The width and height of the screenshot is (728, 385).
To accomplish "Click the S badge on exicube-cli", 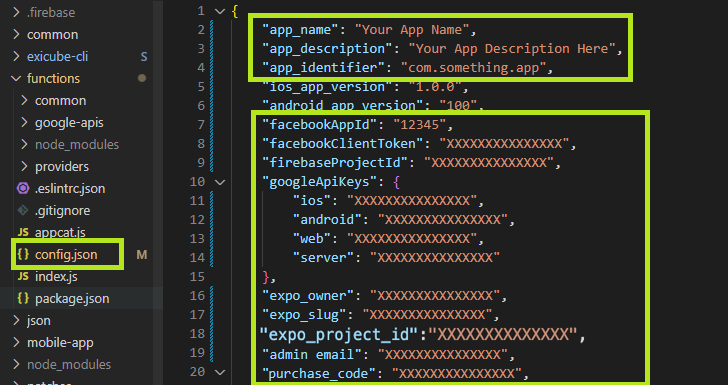I will pyautogui.click(x=144, y=57).
